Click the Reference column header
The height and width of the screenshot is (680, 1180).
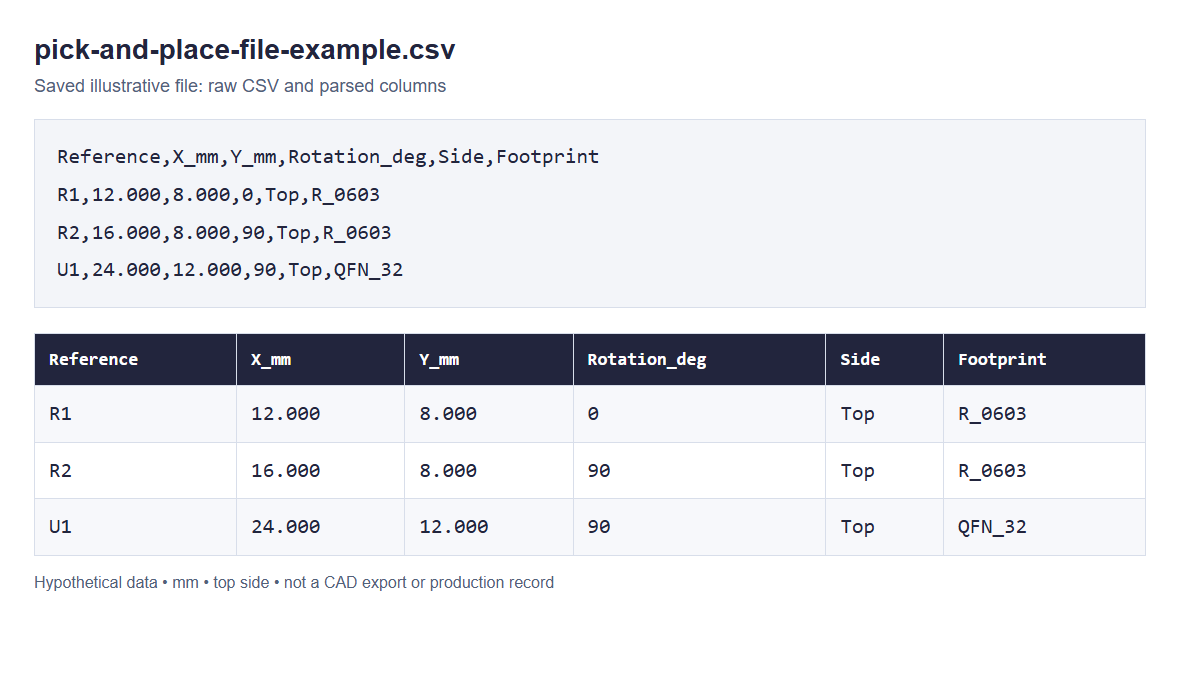[x=135, y=360]
